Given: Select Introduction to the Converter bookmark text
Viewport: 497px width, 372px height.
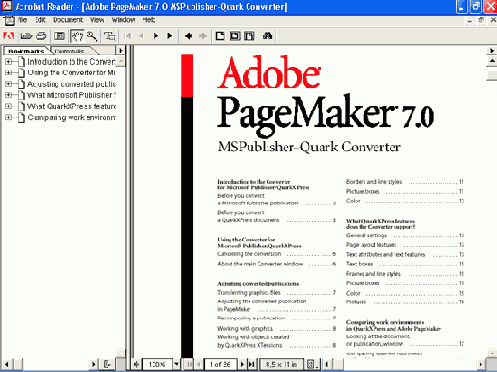Looking at the screenshot, I should coord(71,62).
